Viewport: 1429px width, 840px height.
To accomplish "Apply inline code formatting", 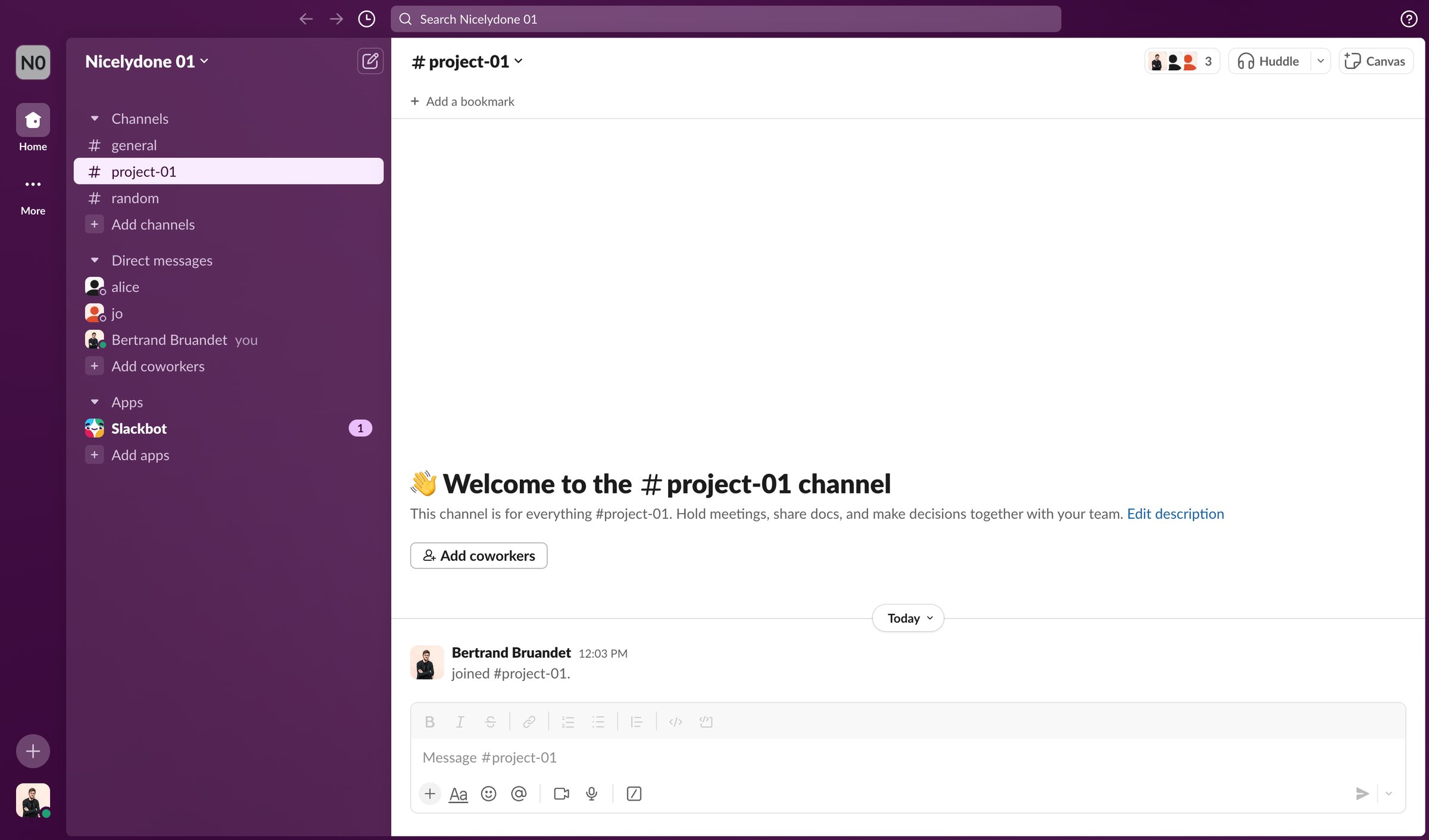I will pyautogui.click(x=675, y=722).
